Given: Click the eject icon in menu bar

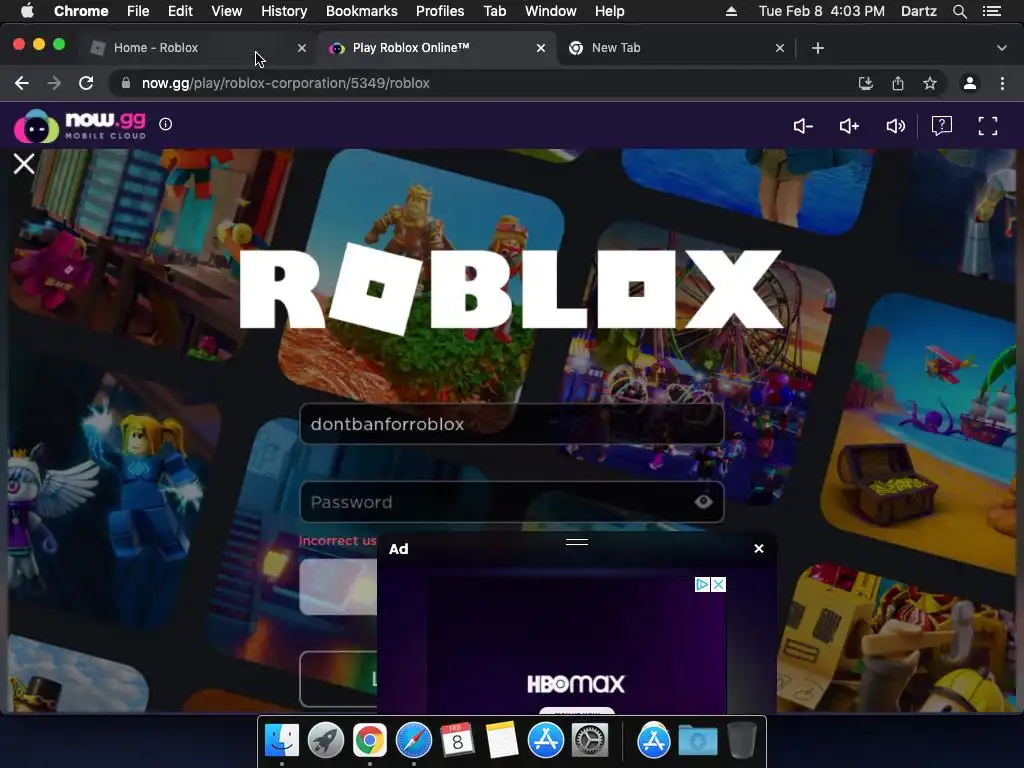Looking at the screenshot, I should coord(731,11).
